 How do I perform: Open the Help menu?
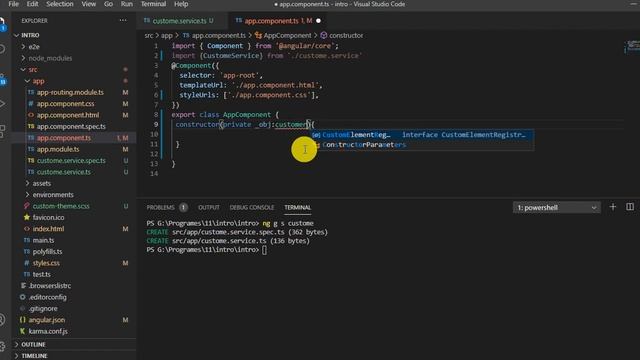point(181,4)
